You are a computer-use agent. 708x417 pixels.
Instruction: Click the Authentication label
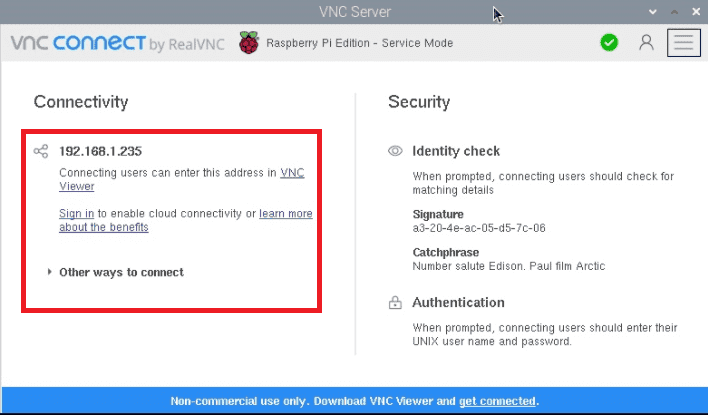pyautogui.click(x=458, y=302)
